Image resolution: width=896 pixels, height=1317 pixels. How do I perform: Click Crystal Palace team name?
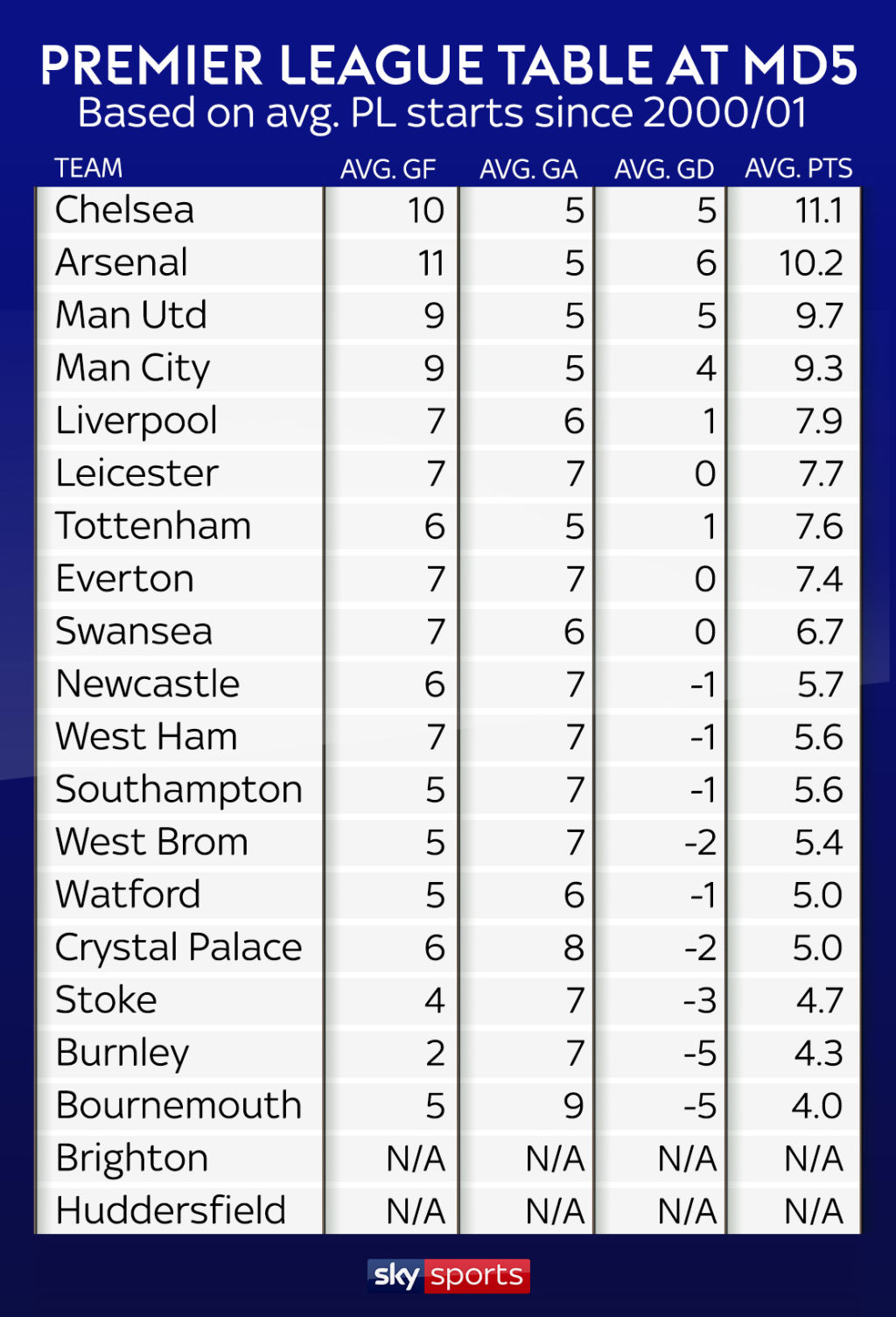(178, 948)
